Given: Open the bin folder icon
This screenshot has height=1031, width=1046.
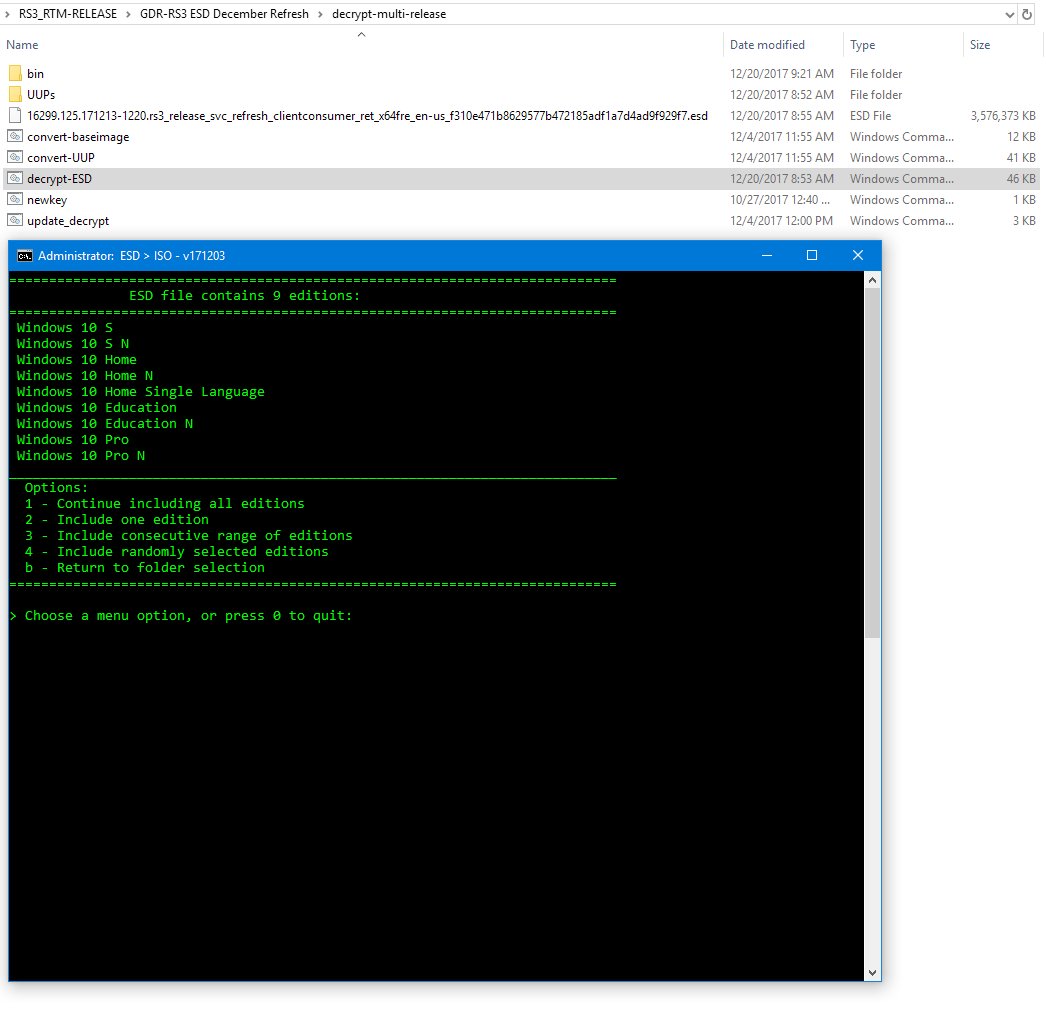Looking at the screenshot, I should coord(15,73).
